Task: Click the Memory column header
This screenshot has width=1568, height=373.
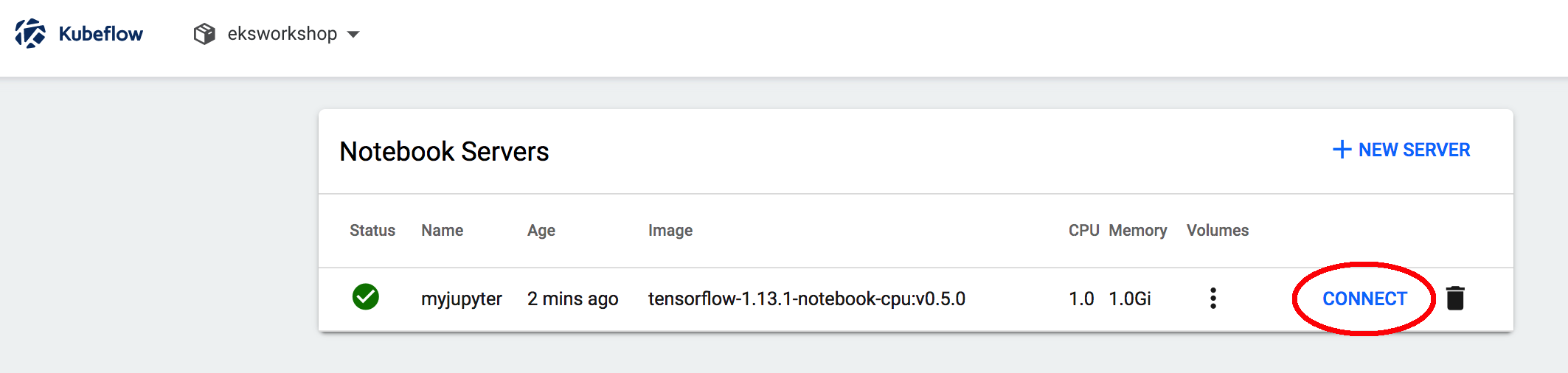Action: 1137,231
